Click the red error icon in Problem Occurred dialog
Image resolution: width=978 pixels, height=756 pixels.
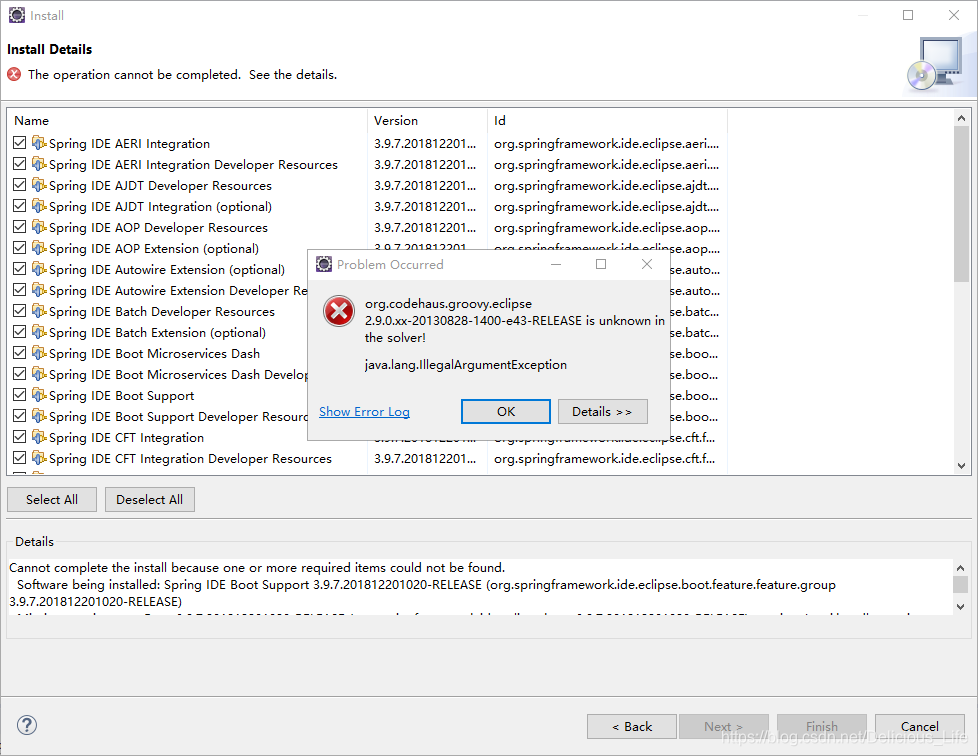pos(339,311)
